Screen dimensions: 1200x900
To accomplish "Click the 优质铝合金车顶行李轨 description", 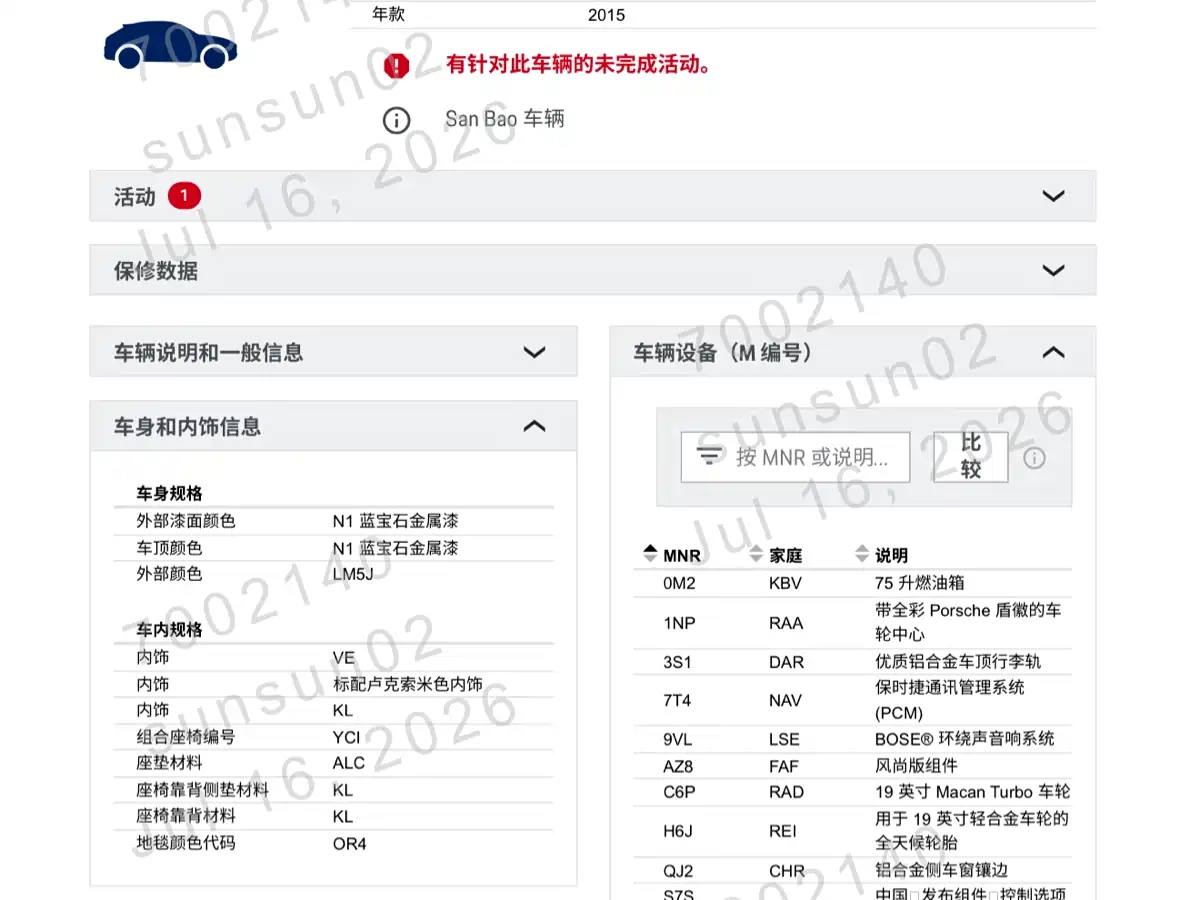I will [x=957, y=662].
